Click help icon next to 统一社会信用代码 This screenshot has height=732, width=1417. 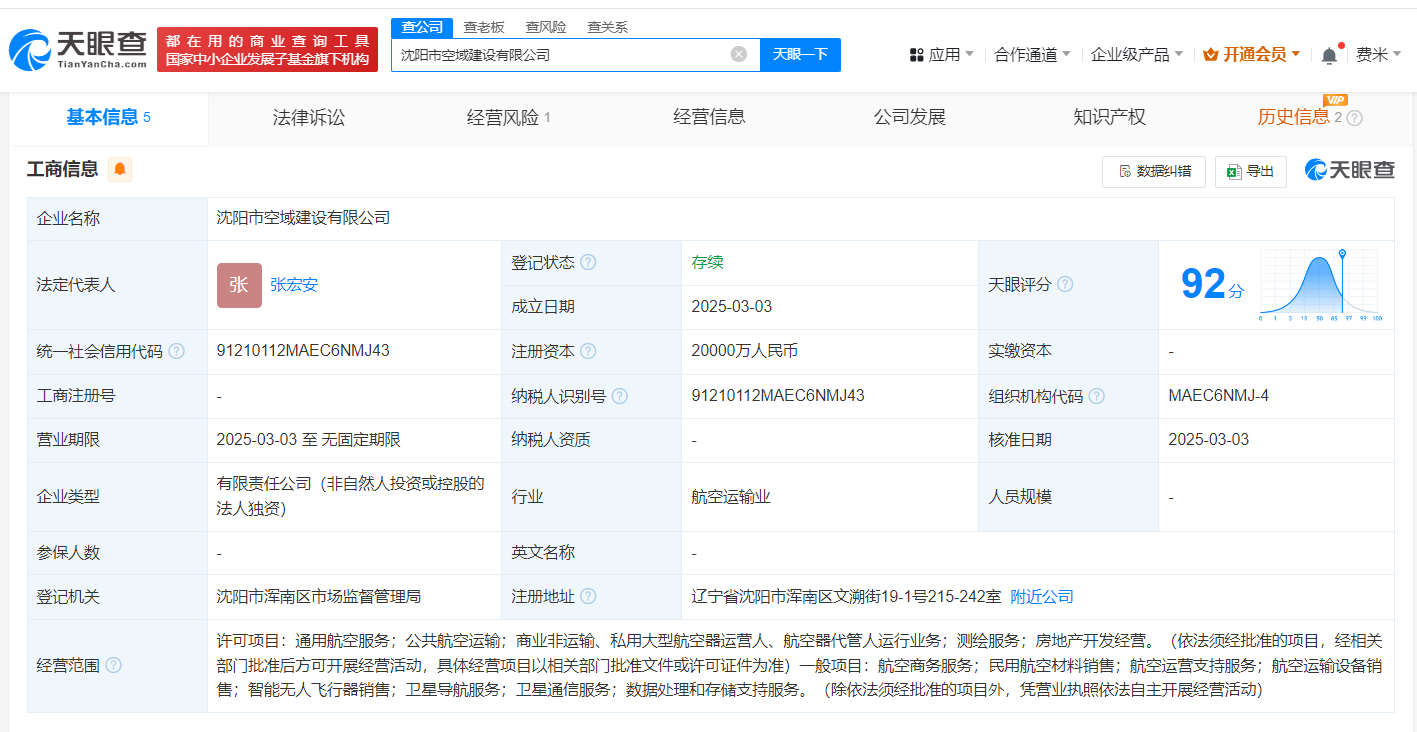tap(177, 351)
